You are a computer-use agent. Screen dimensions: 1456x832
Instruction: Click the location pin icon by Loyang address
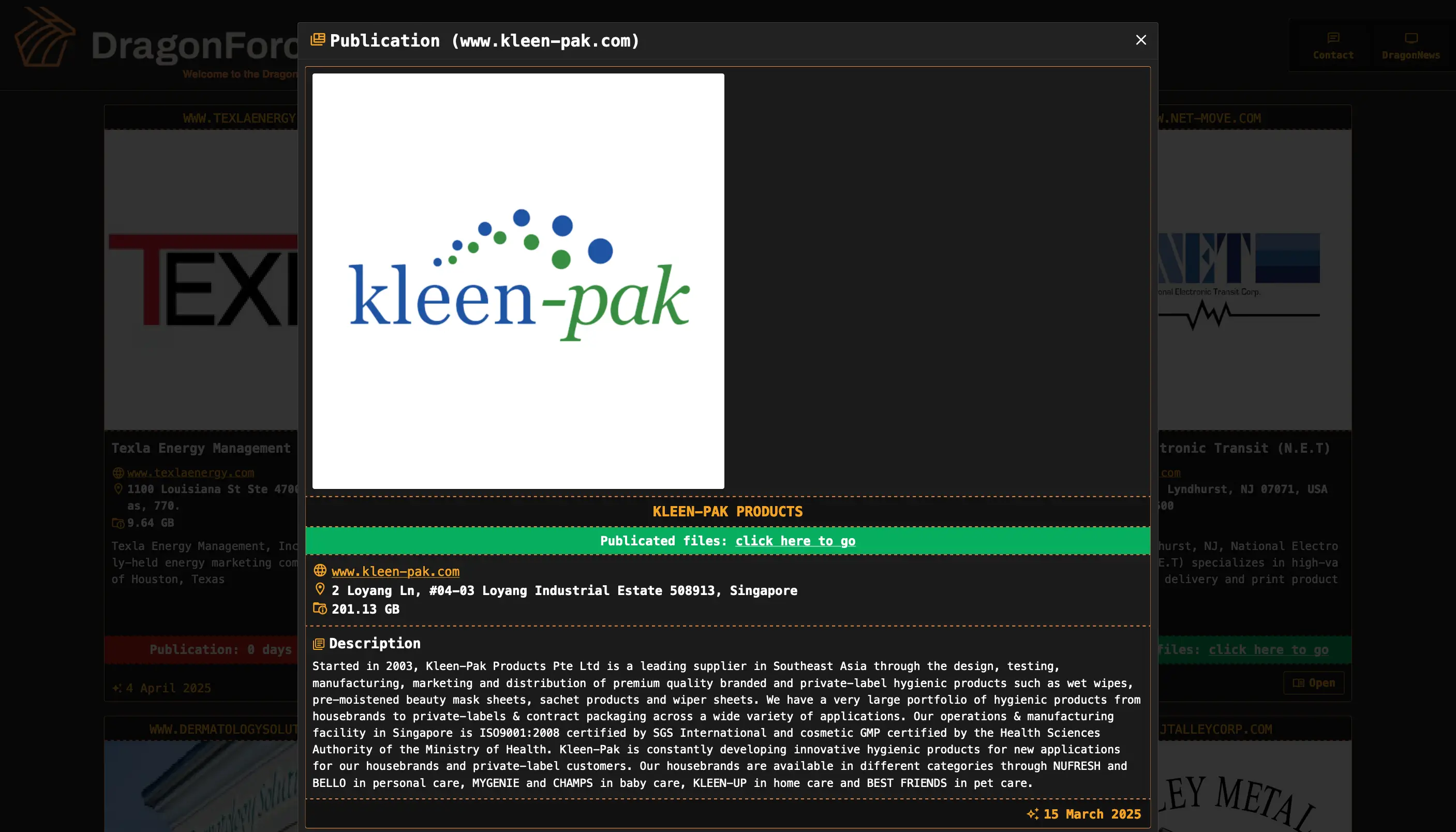[x=320, y=589]
